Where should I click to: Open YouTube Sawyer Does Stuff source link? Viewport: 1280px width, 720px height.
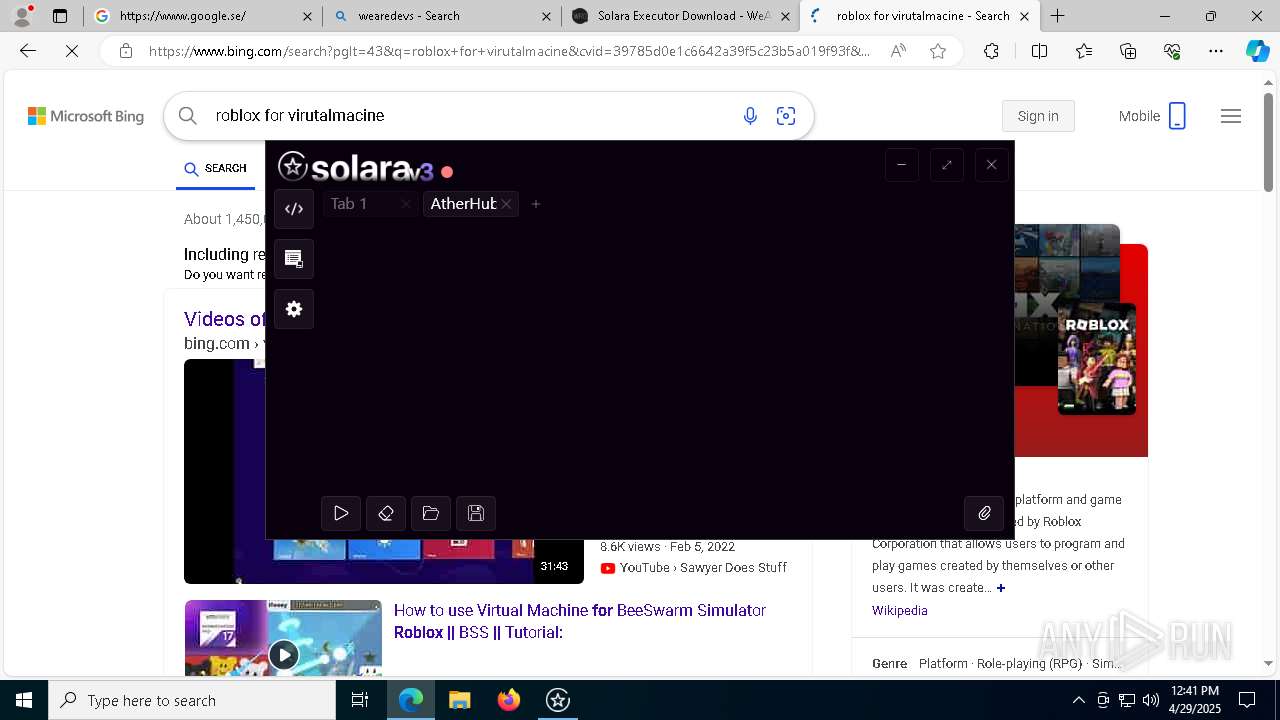click(x=693, y=568)
